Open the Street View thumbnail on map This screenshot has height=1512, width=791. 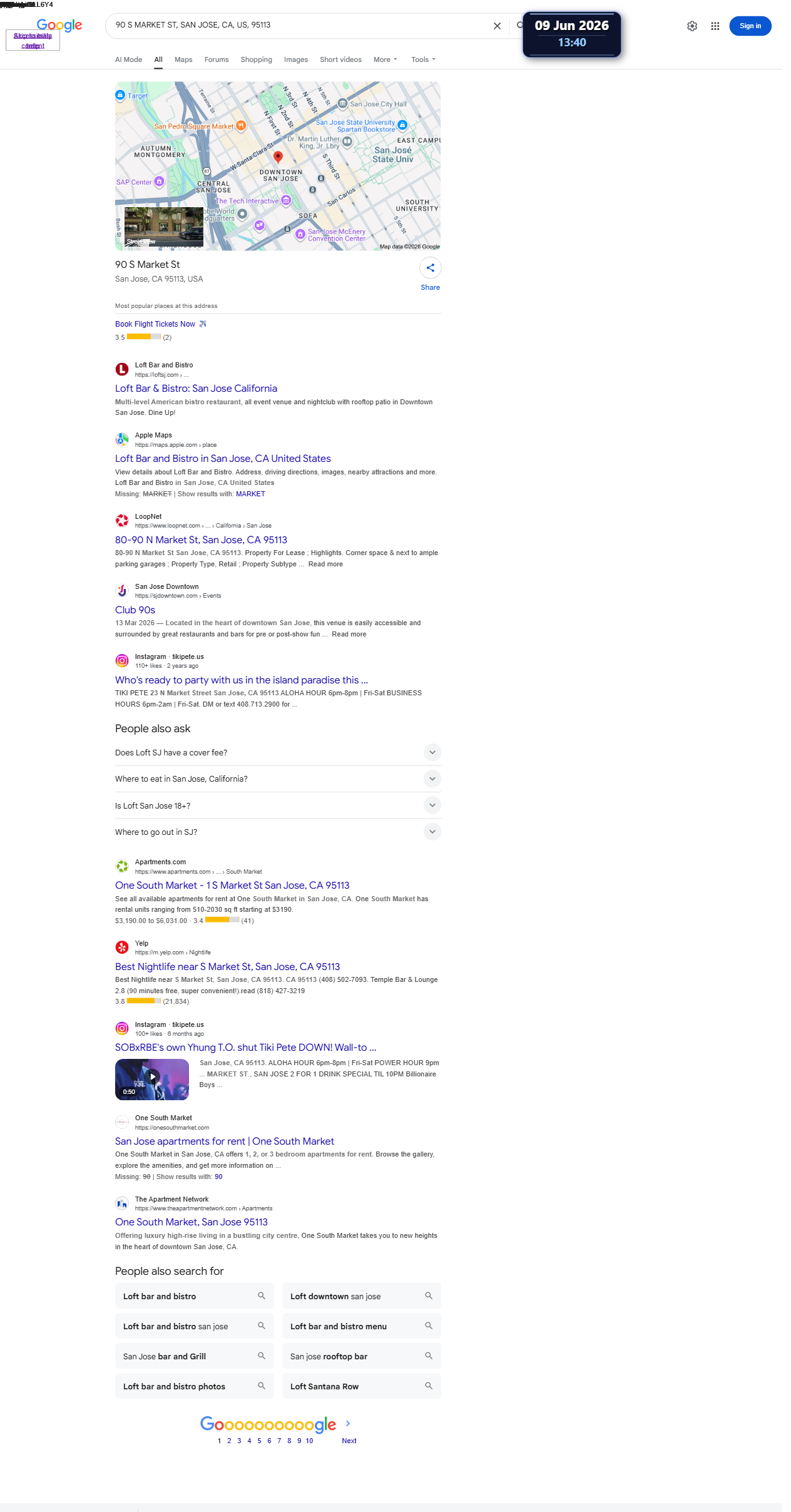(x=164, y=227)
